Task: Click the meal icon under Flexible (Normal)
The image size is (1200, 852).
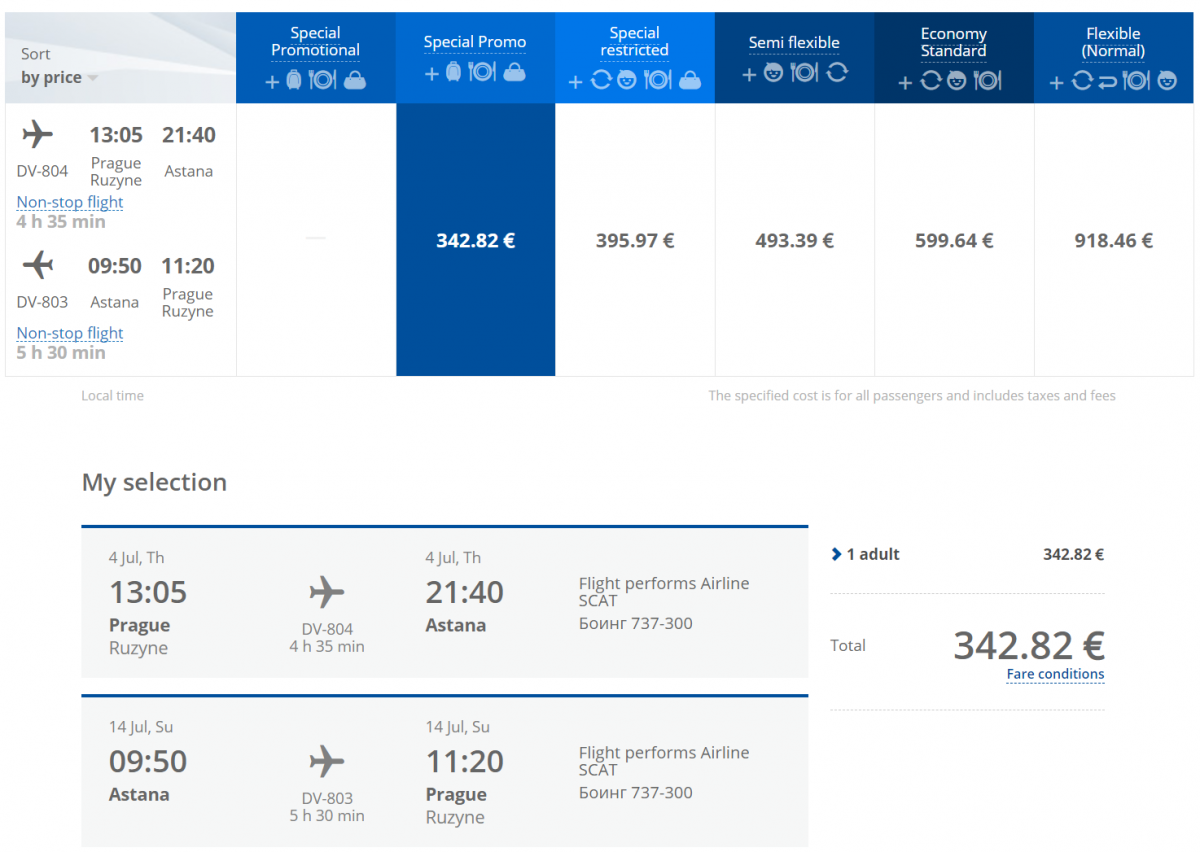Action: tap(1136, 81)
